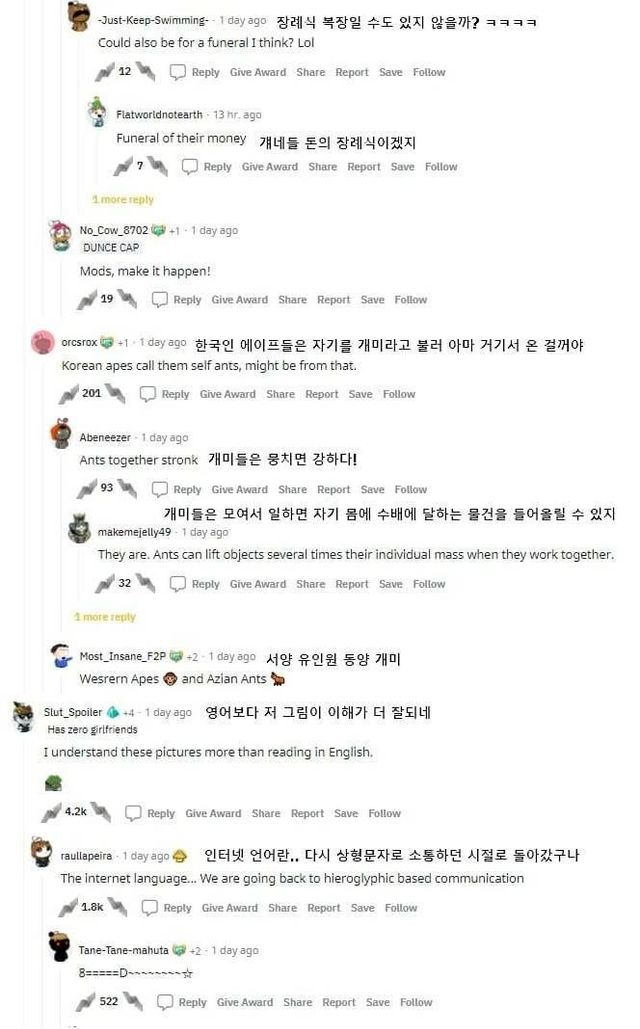This screenshot has height=1029, width=640.
Task: Give Award to Abeneezer's comment
Action: click(239, 489)
